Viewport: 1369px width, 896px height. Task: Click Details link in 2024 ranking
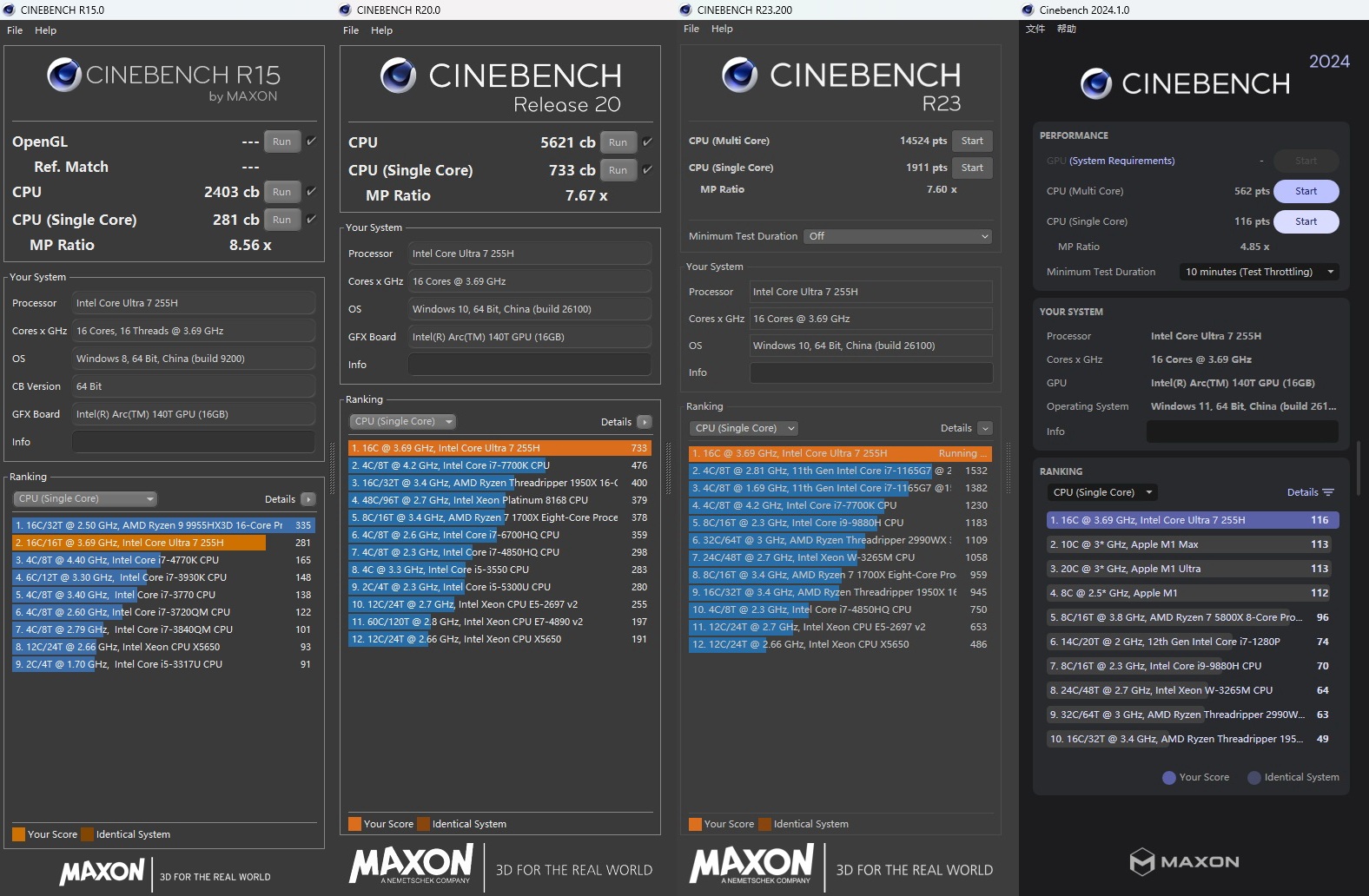tap(1302, 492)
